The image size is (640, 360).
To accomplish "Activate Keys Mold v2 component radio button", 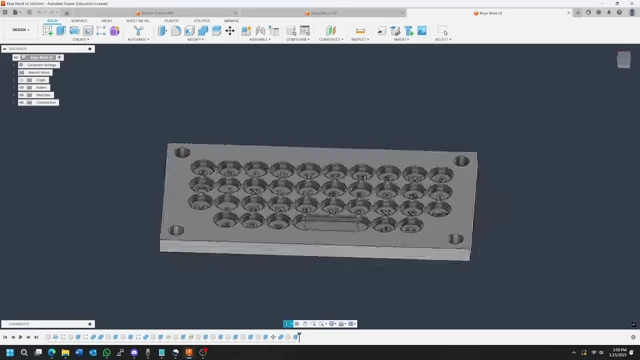I will click(x=60, y=58).
